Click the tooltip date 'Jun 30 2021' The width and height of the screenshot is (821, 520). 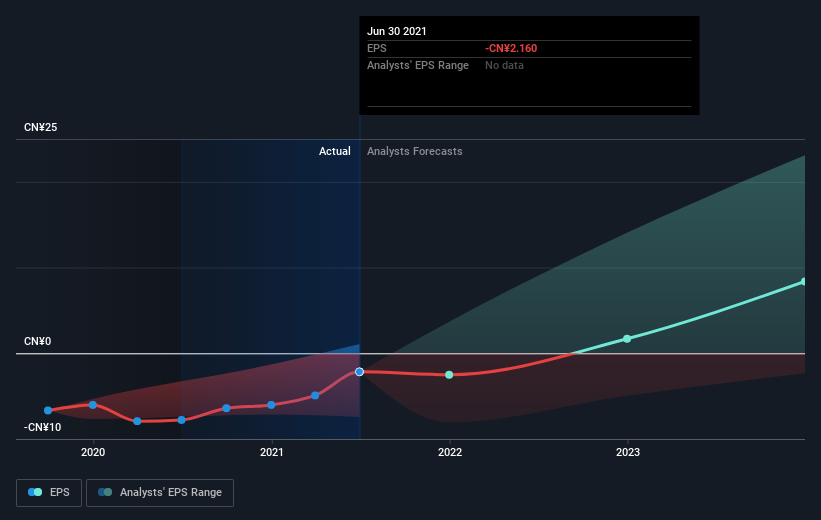(x=397, y=31)
